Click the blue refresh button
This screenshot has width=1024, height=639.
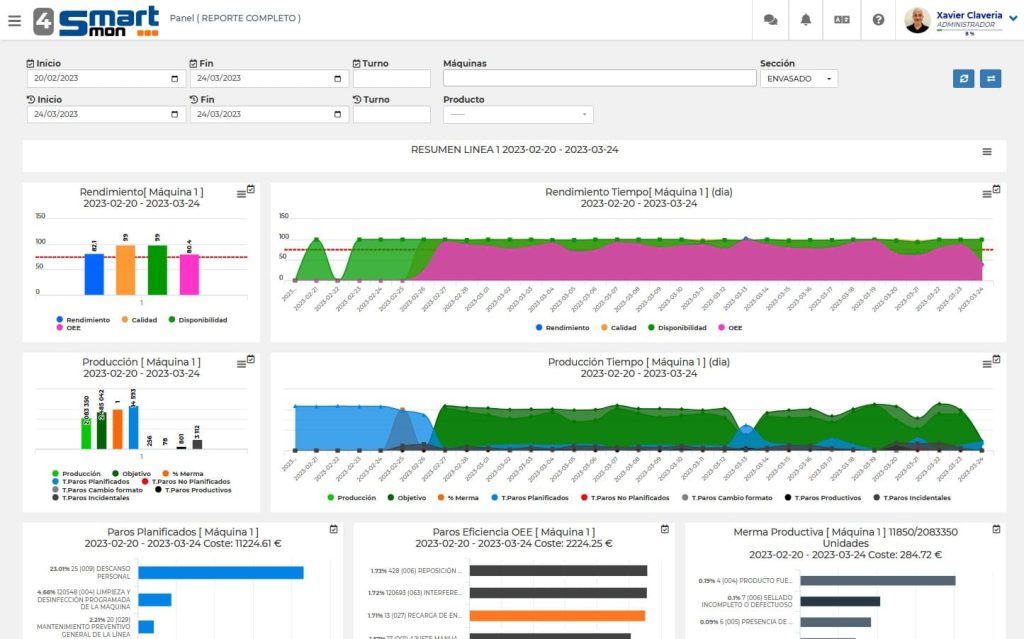pyautogui.click(x=963, y=78)
